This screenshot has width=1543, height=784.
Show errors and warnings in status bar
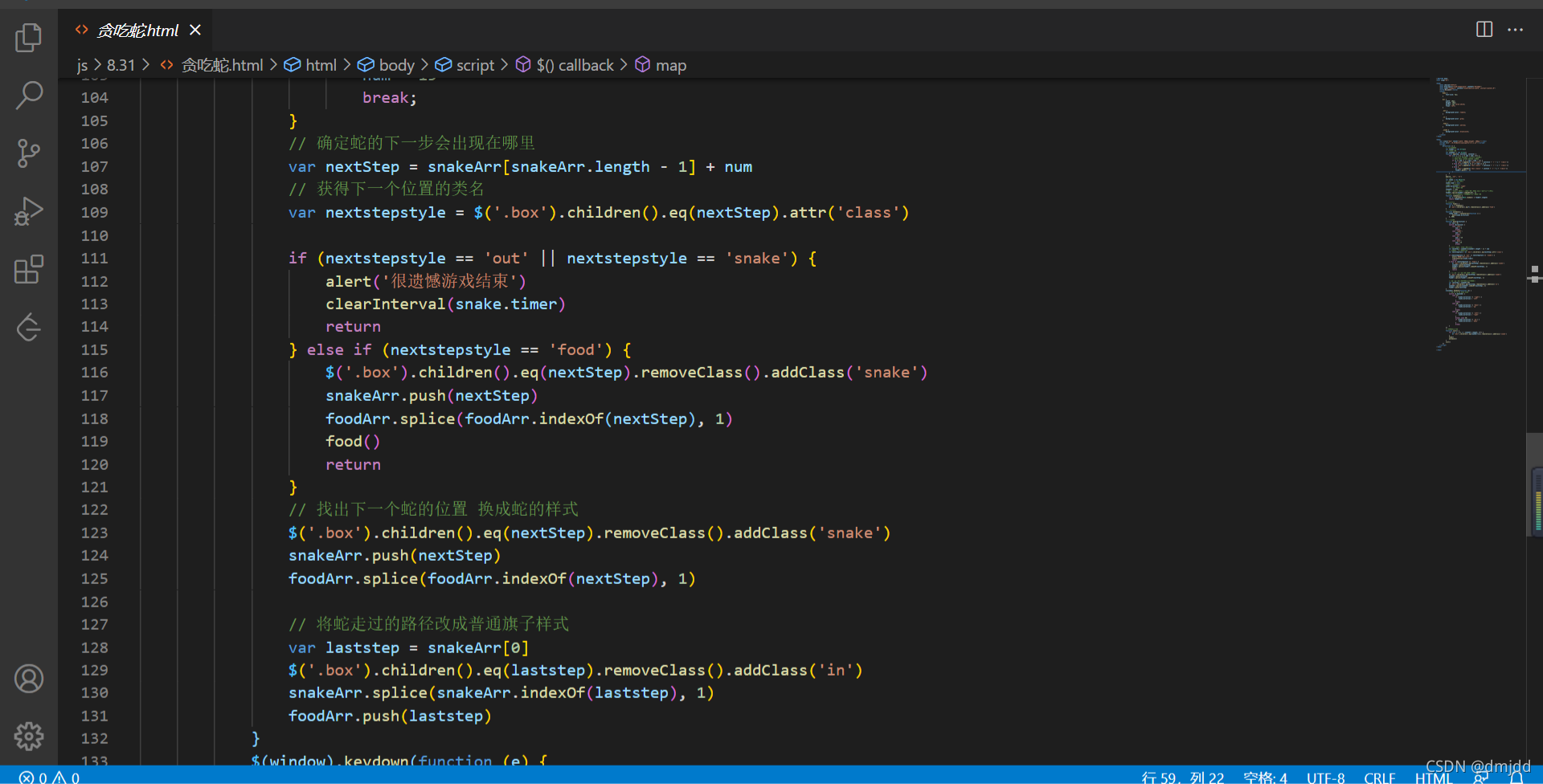click(50, 777)
